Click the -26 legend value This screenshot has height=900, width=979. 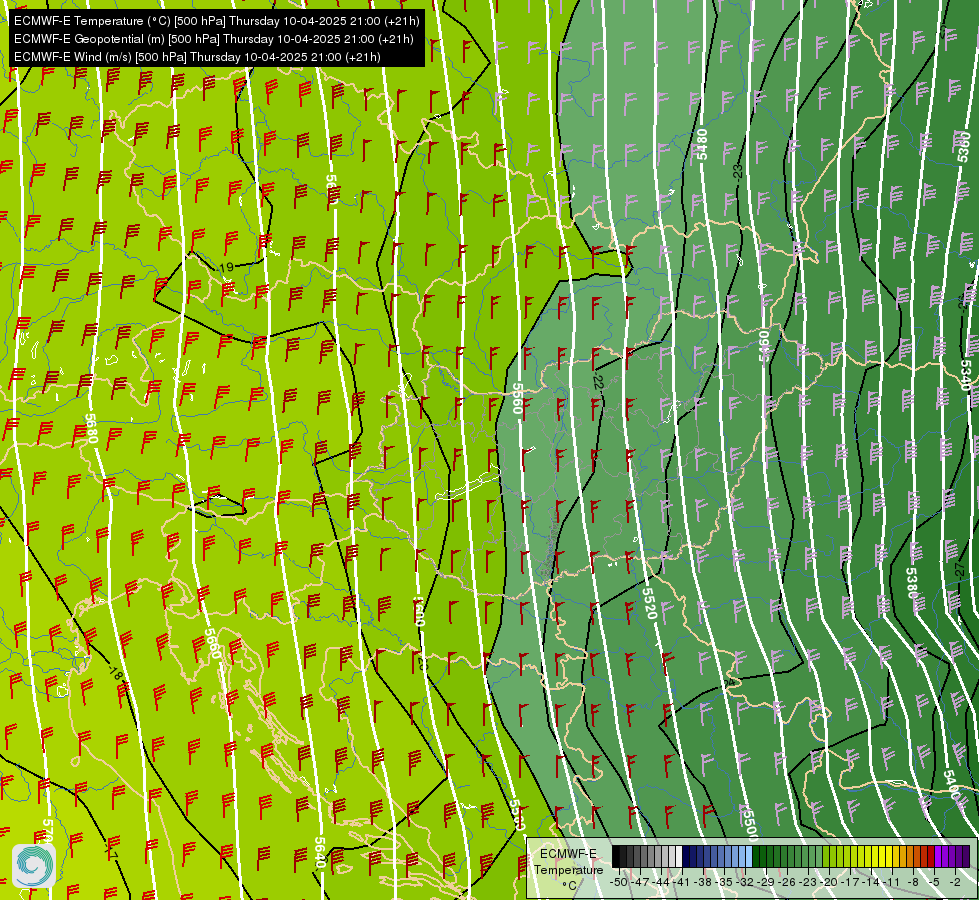[x=789, y=882]
